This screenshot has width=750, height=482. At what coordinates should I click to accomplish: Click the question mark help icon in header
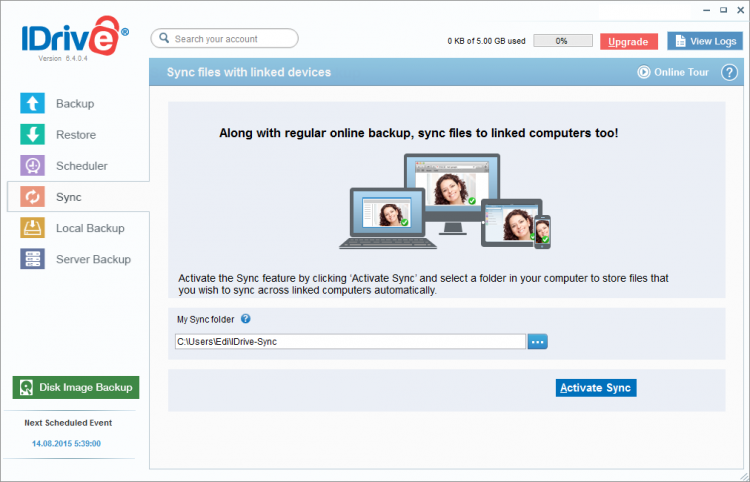(729, 73)
